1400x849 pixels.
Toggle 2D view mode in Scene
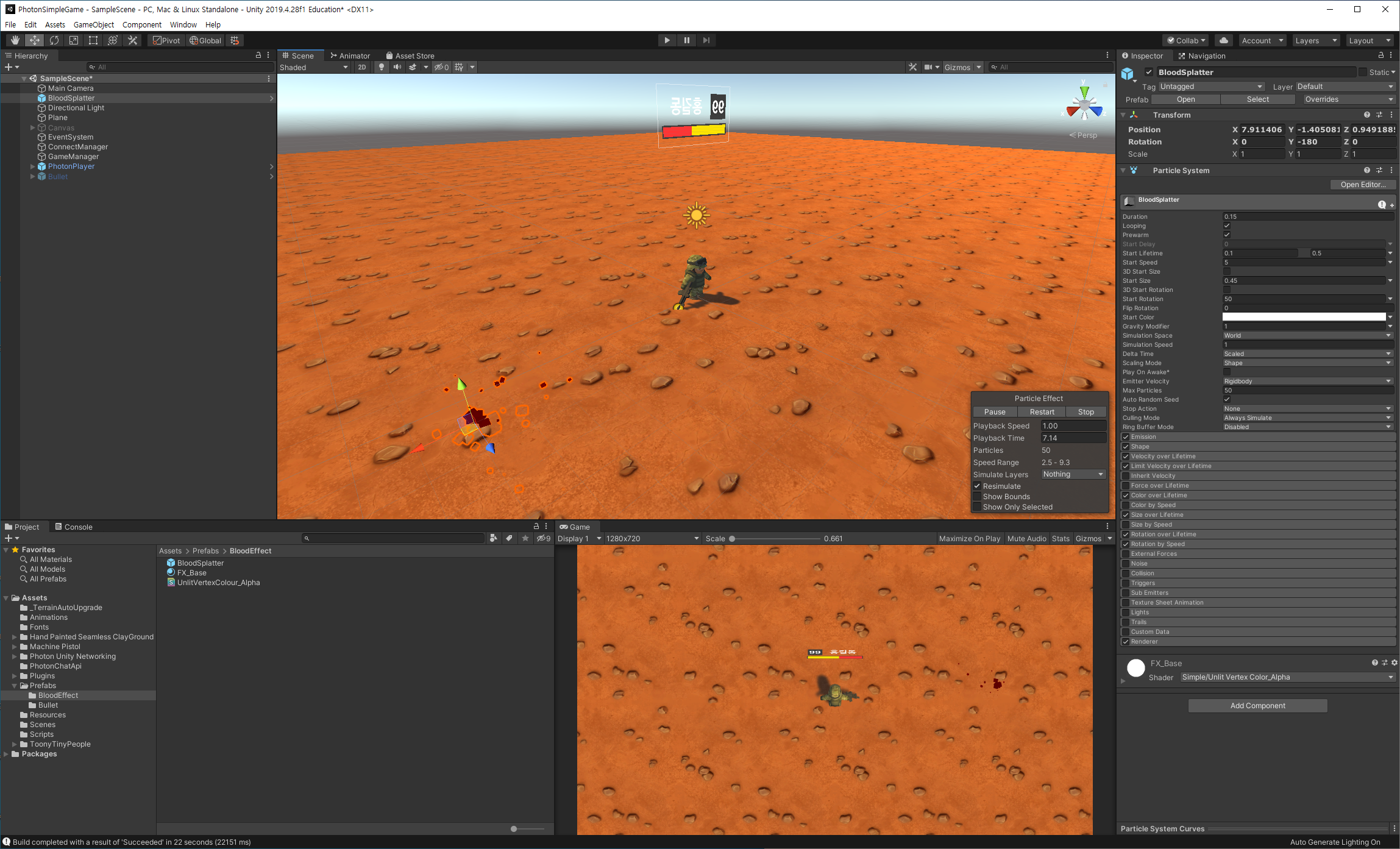pyautogui.click(x=362, y=67)
